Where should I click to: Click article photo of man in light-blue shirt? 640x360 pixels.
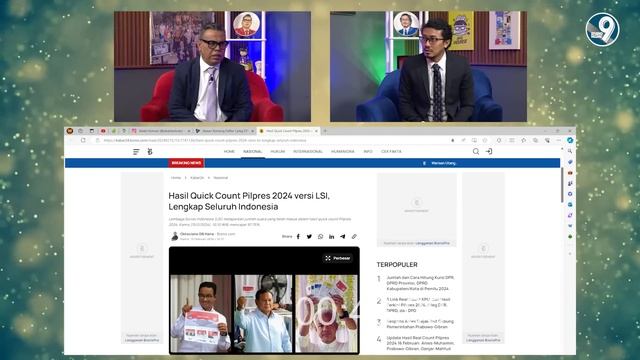point(263,313)
